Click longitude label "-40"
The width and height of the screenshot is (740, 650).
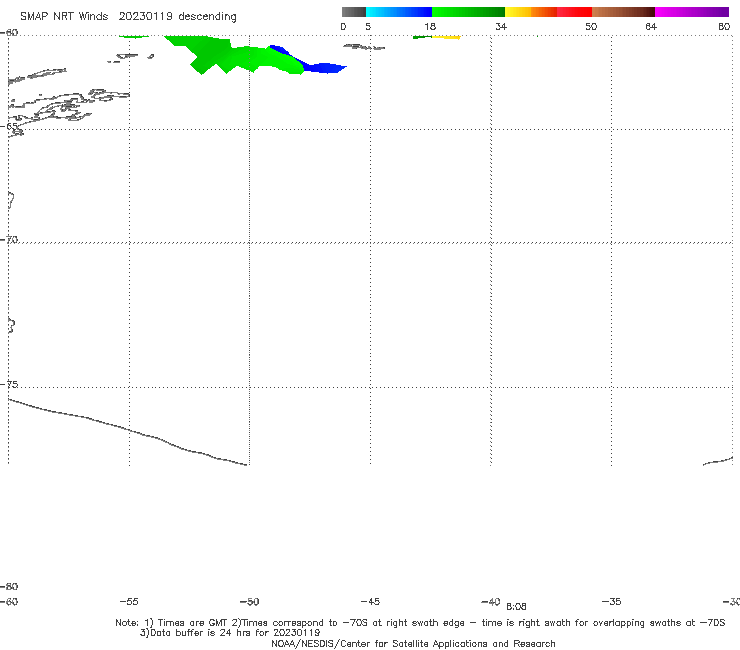click(491, 601)
